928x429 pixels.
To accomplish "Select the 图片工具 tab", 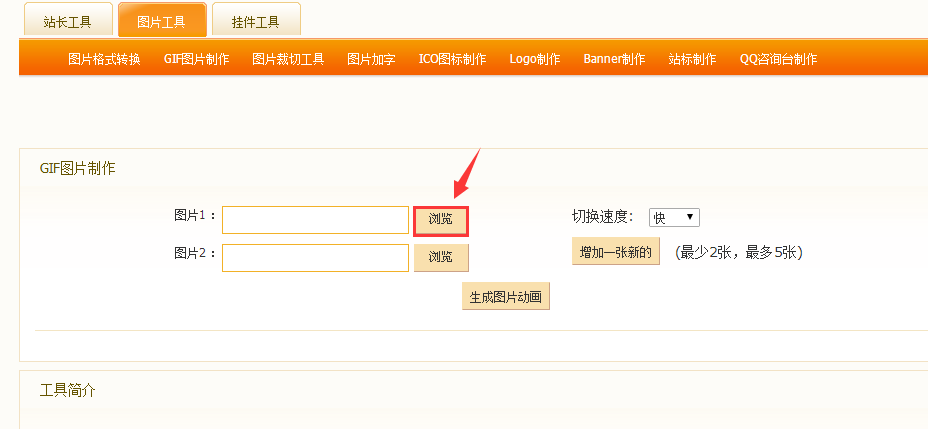I will tap(162, 20).
